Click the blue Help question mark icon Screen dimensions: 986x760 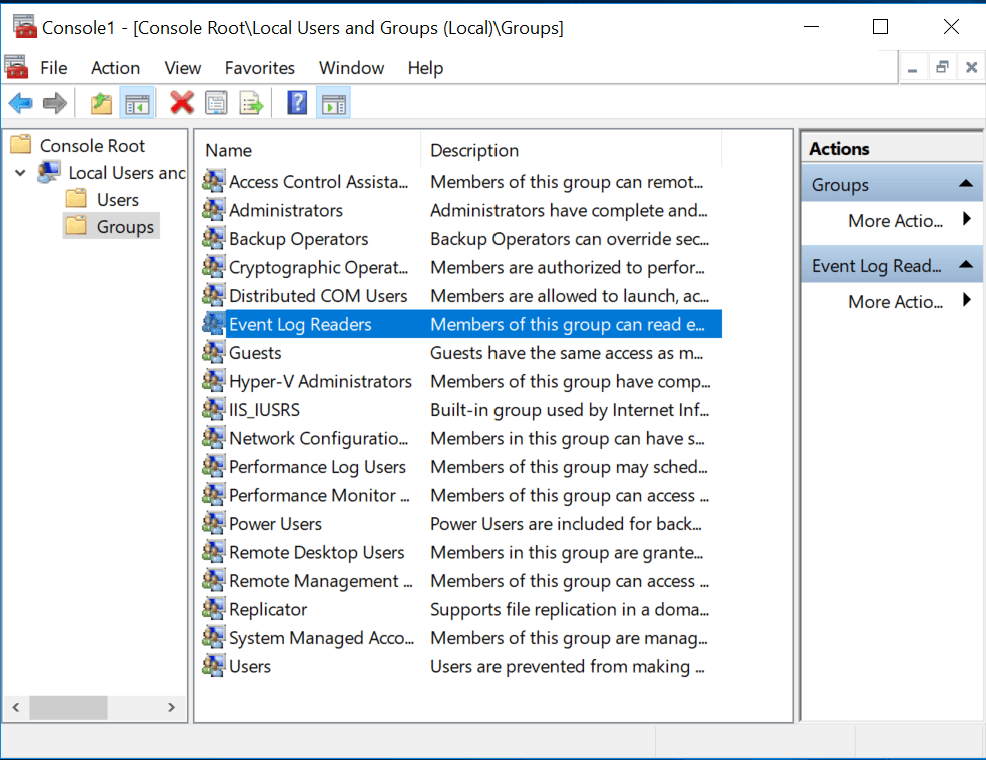[x=297, y=102]
